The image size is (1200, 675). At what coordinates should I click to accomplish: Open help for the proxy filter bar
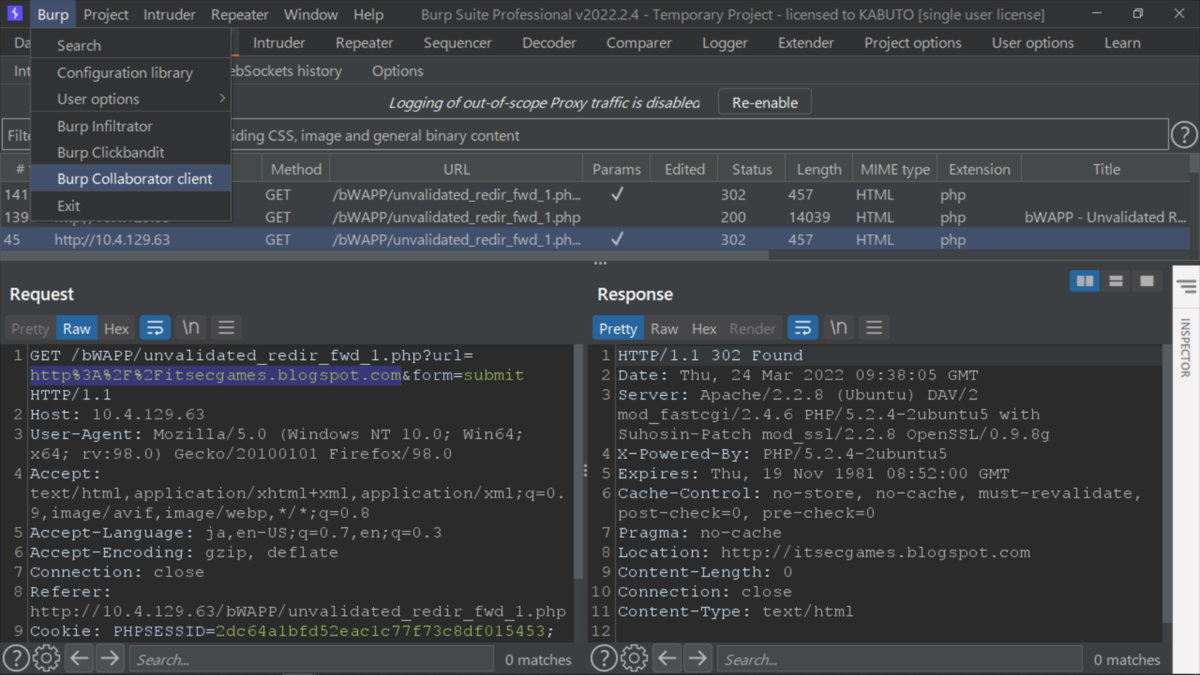point(1184,135)
